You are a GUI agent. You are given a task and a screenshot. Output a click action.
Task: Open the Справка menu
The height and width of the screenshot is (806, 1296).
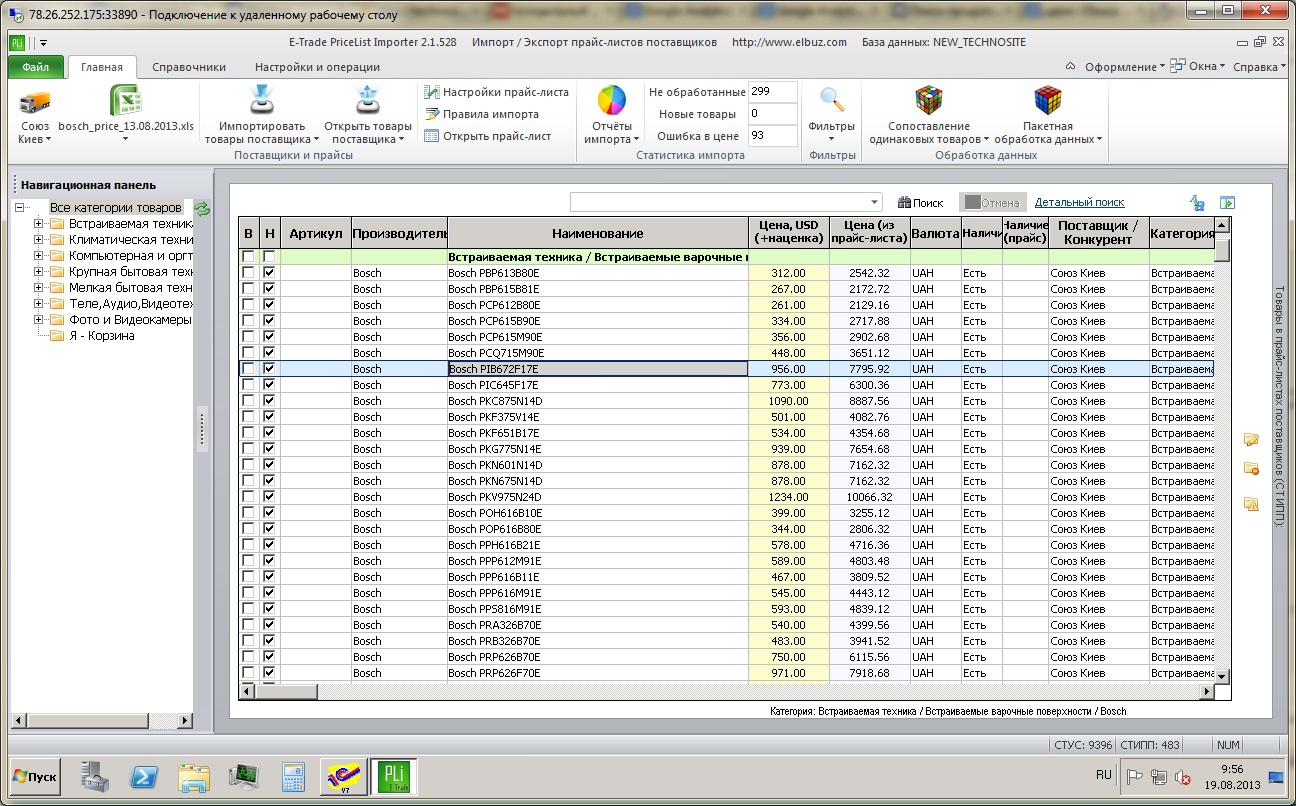[x=1258, y=67]
